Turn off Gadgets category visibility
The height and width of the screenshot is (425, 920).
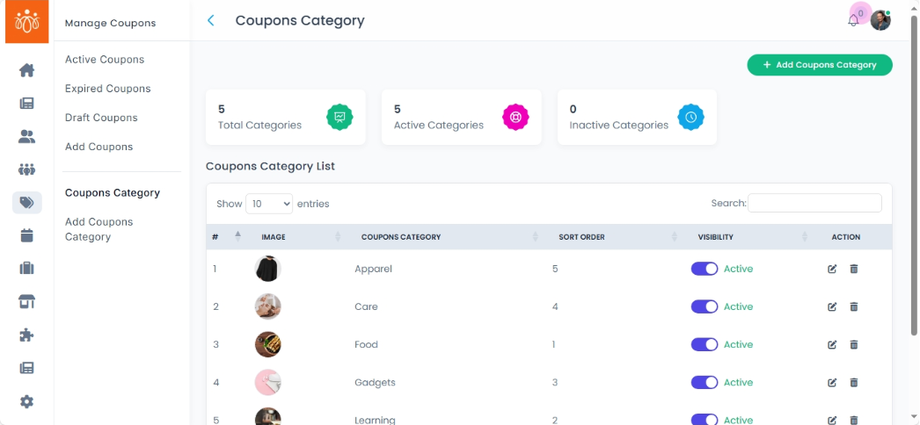point(704,382)
